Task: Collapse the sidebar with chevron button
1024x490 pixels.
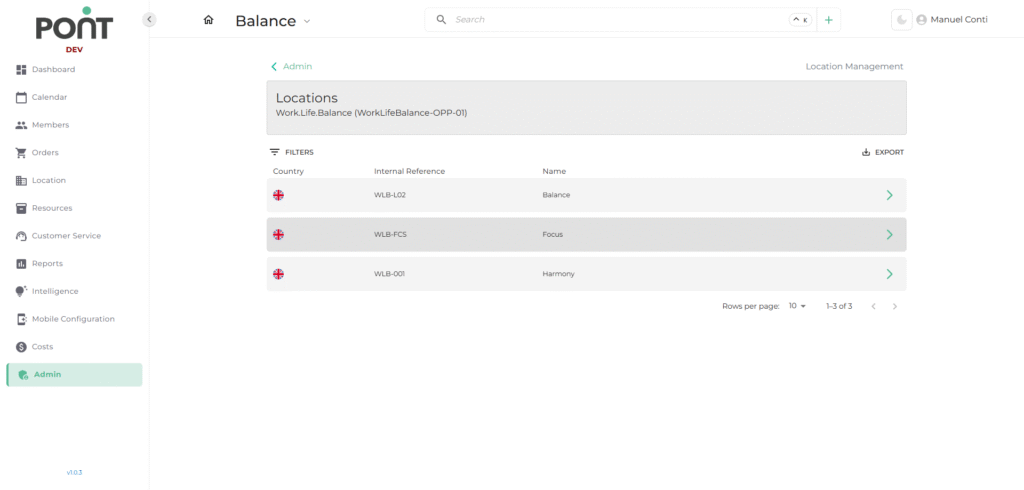Action: [x=150, y=19]
